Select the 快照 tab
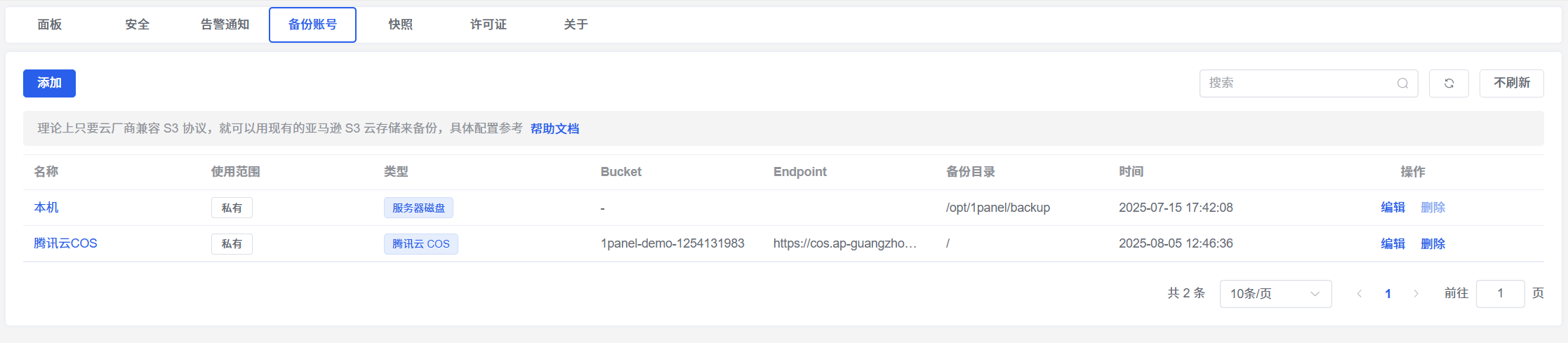The width and height of the screenshot is (1568, 343). click(401, 25)
